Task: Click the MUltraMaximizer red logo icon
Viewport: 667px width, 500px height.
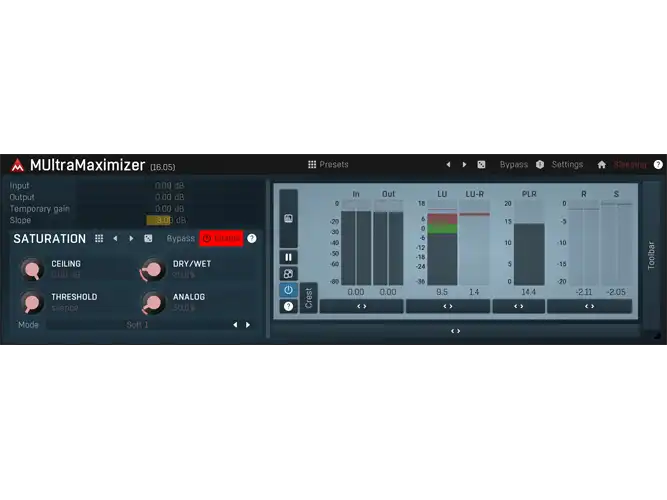Action: pos(17,165)
